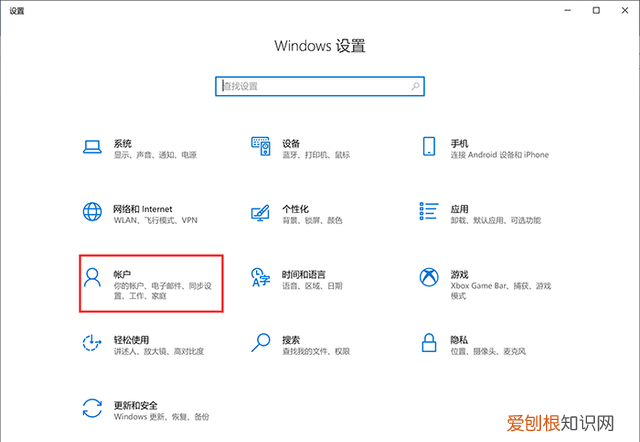Screen dimensions: 640x442
Task: Select the 系统 title text
Action: [x=123, y=144]
